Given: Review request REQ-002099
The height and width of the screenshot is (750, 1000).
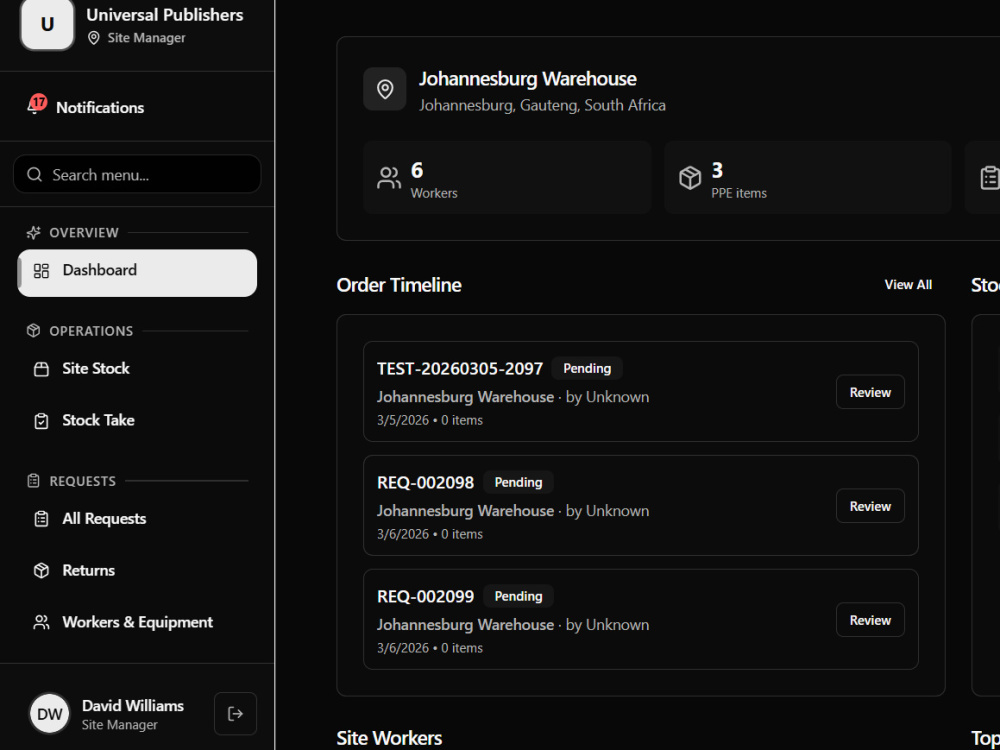Looking at the screenshot, I should [x=870, y=620].
